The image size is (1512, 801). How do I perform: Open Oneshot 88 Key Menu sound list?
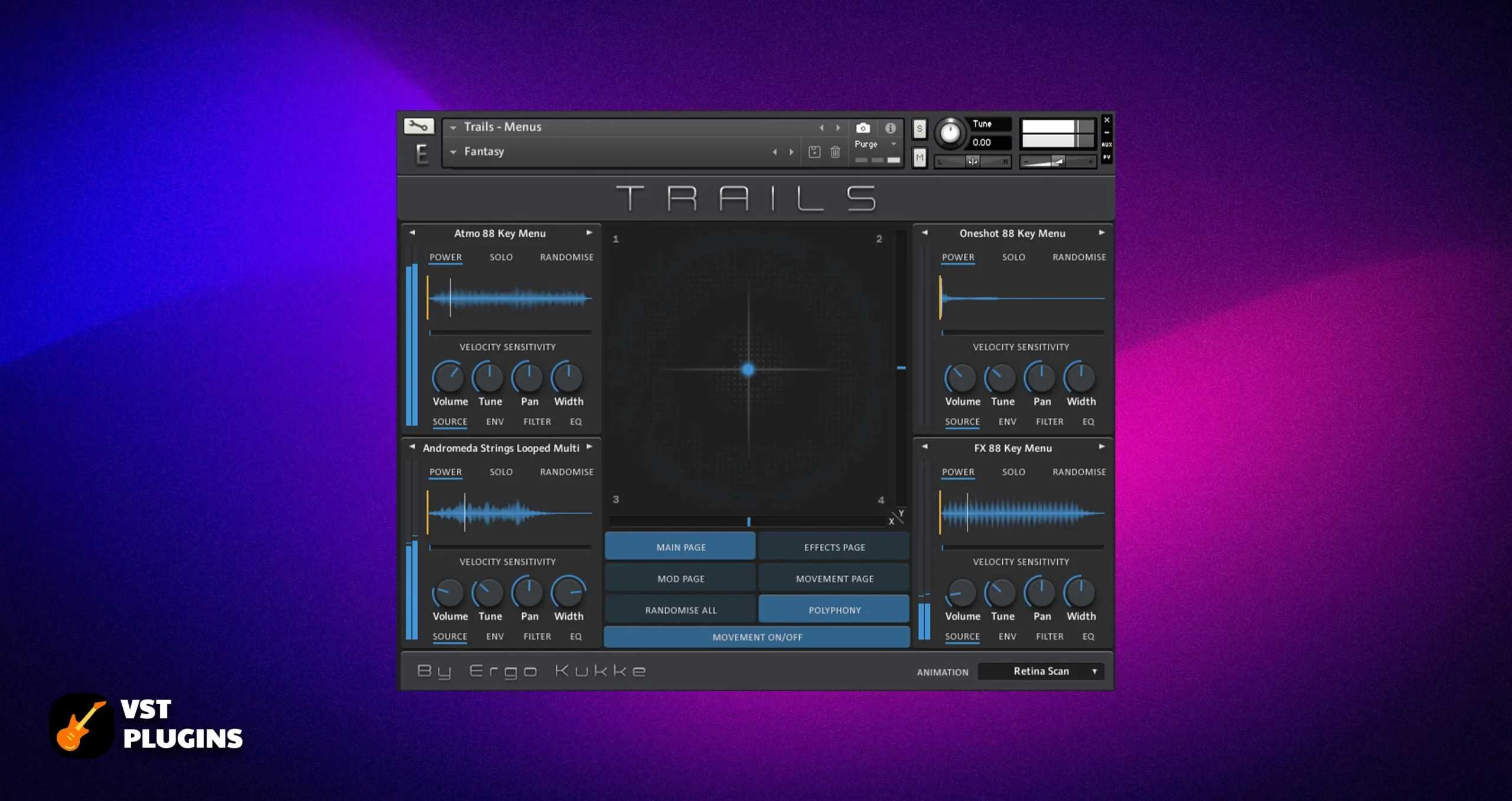pos(1012,233)
